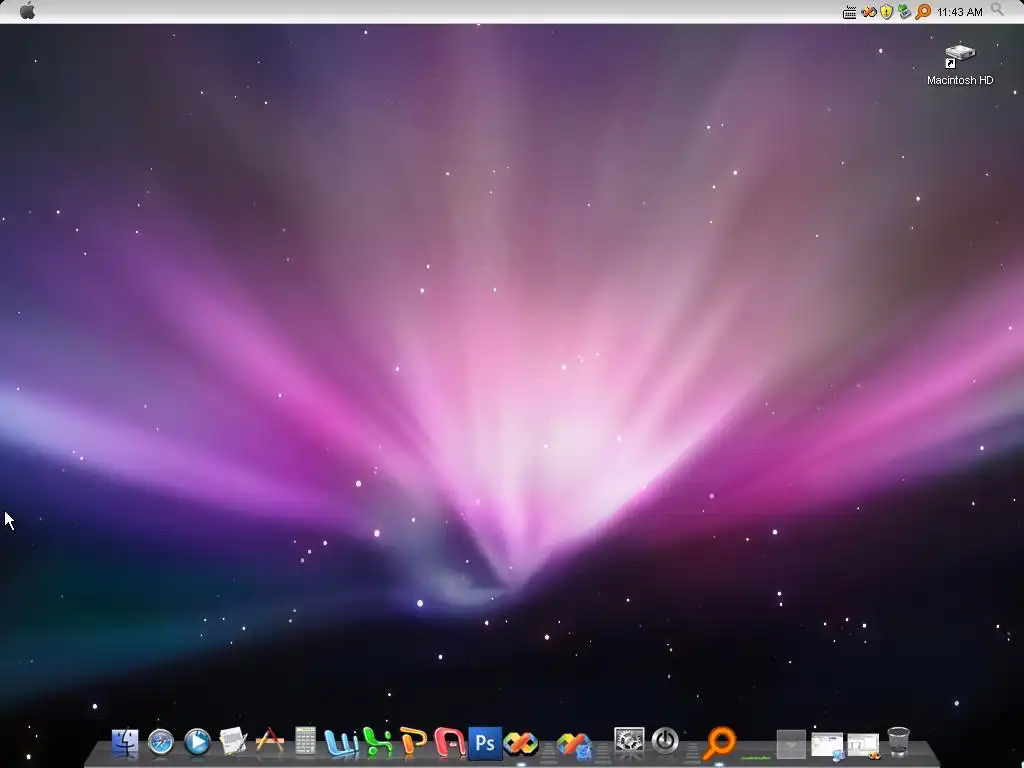Click the large orange magnifier dock icon
Viewport: 1024px width, 768px height.
click(x=719, y=744)
